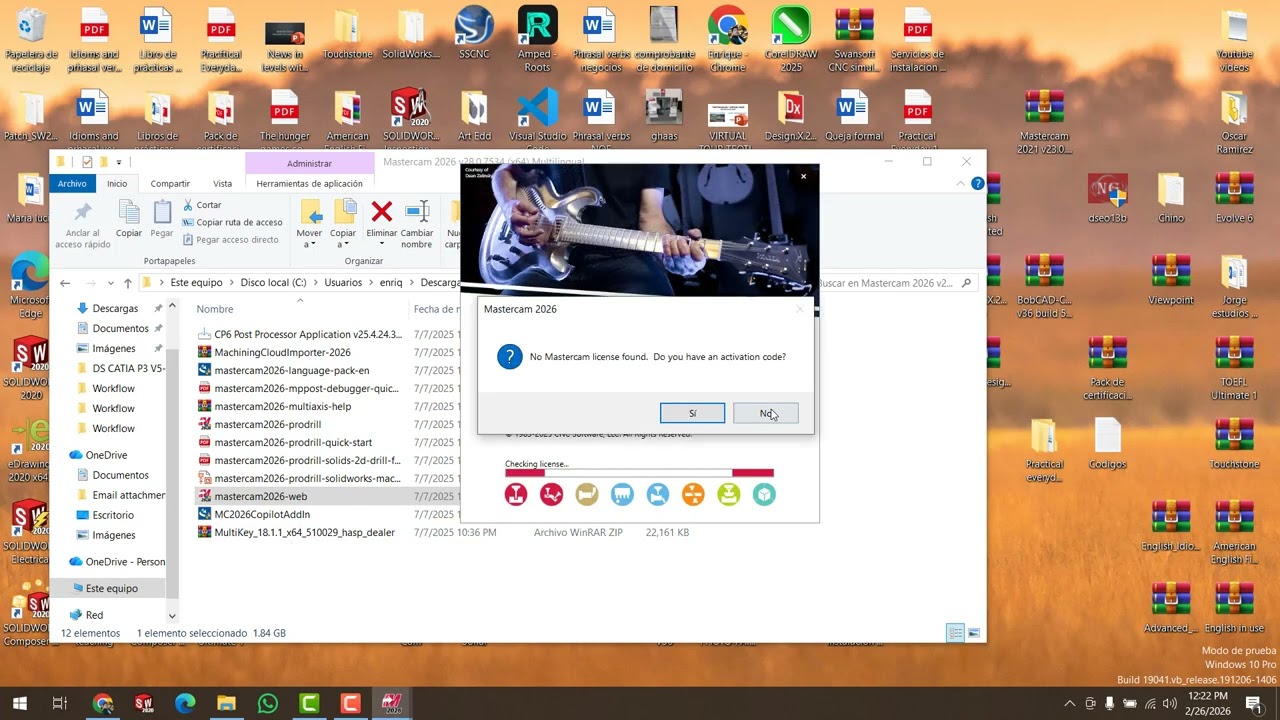Click Este equipo in the address breadcrumb
1280x720 pixels.
(196, 283)
